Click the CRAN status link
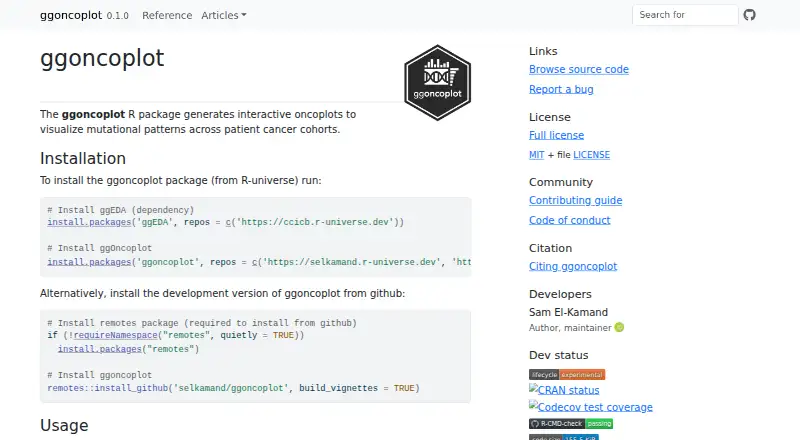 click(x=564, y=390)
